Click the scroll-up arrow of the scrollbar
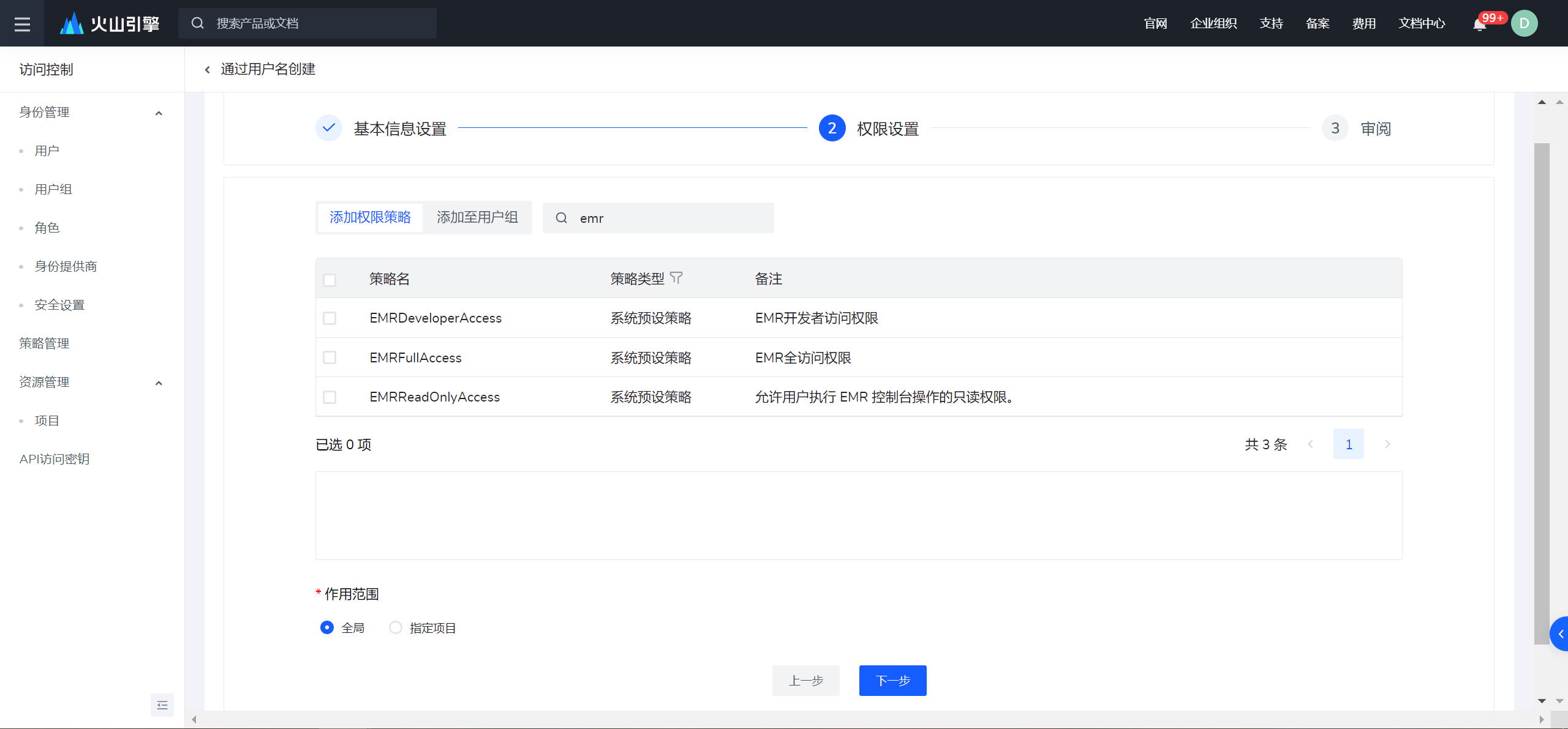1568x729 pixels. [1542, 102]
